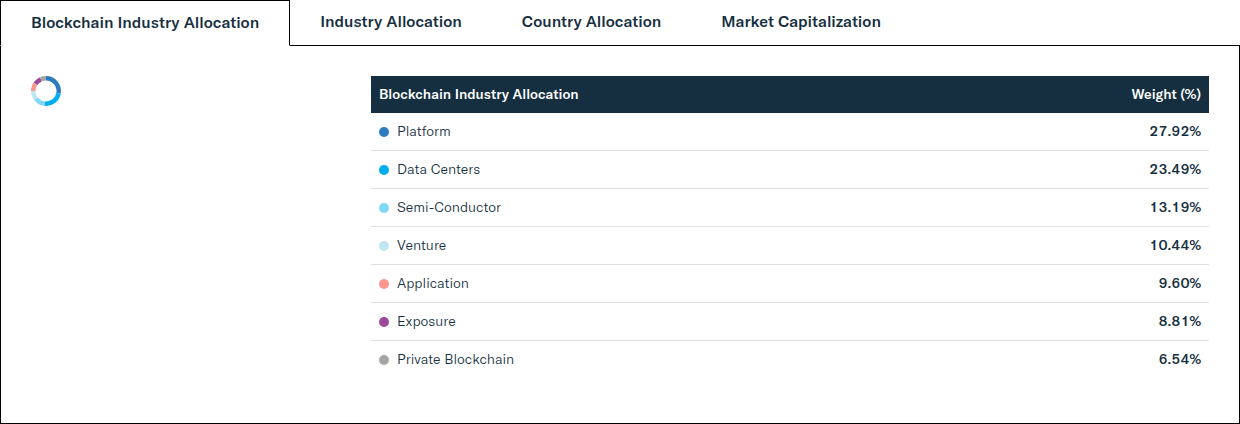The height and width of the screenshot is (424, 1240).
Task: Select the Private Blockchain row label
Action: [456, 359]
